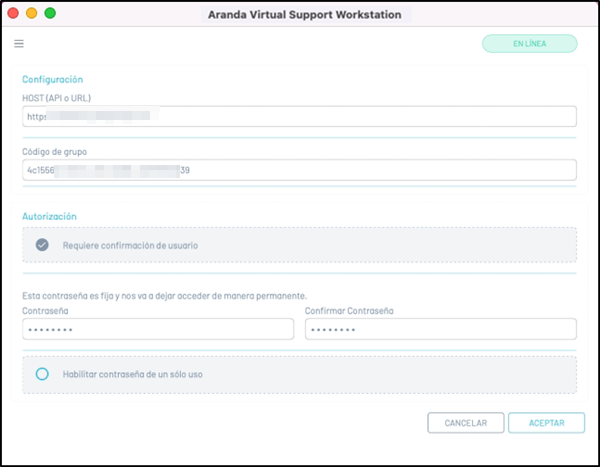Uncheck the Requiere confirmación de usuario checkmark
600x467 pixels.
[x=42, y=245]
